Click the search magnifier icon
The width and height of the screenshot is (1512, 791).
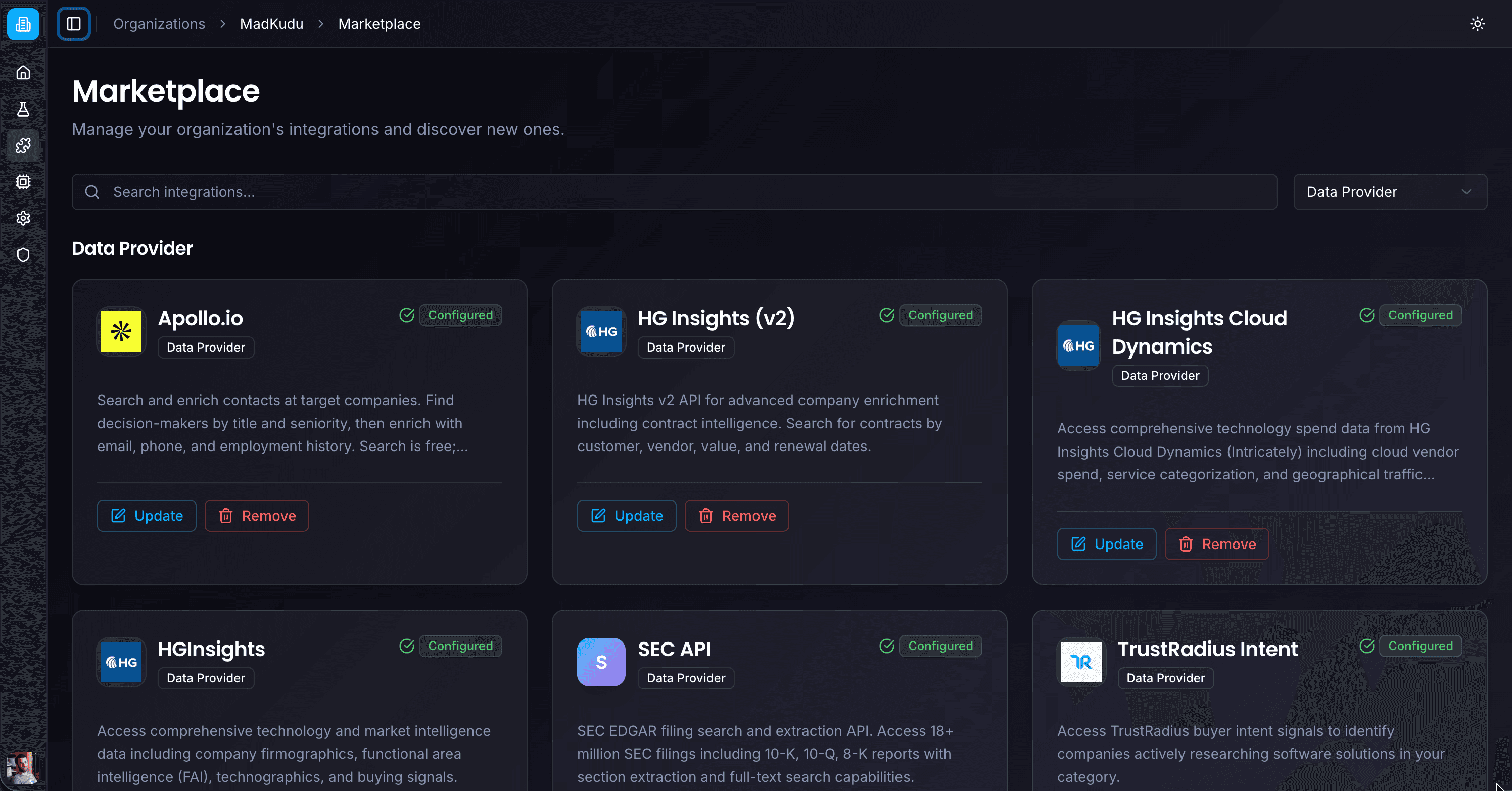click(x=92, y=192)
